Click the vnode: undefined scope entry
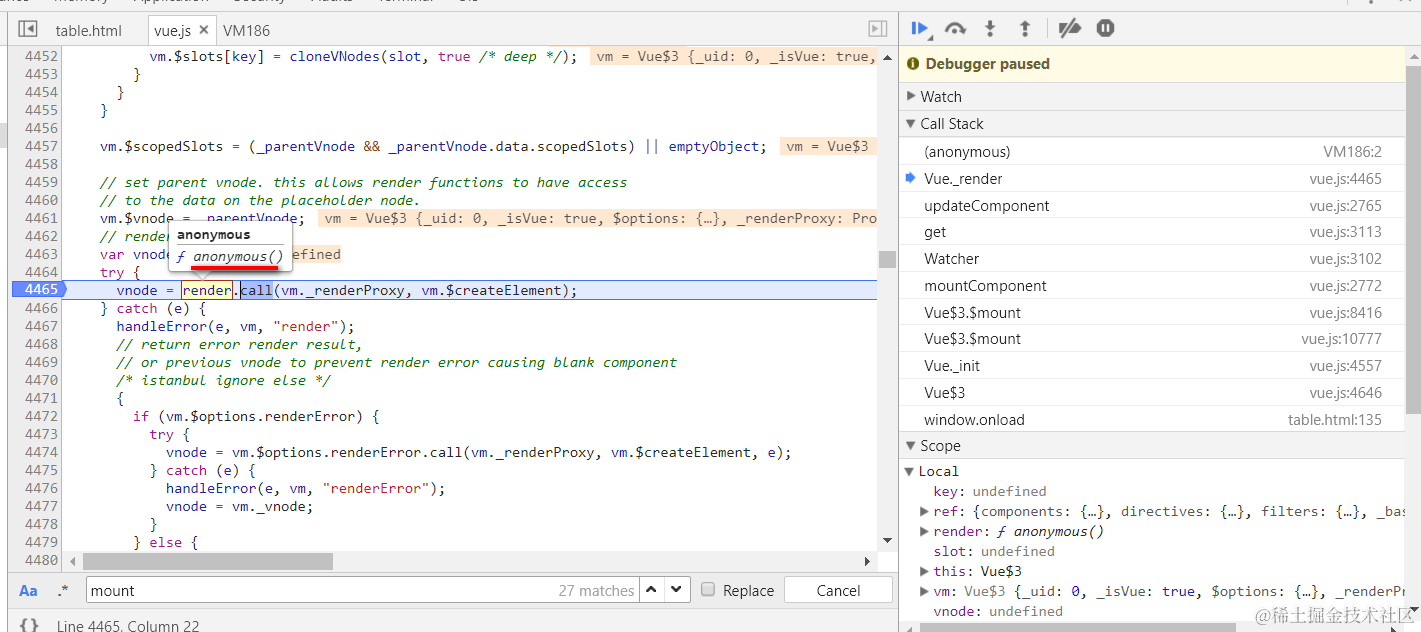The image size is (1421, 632). [998, 611]
